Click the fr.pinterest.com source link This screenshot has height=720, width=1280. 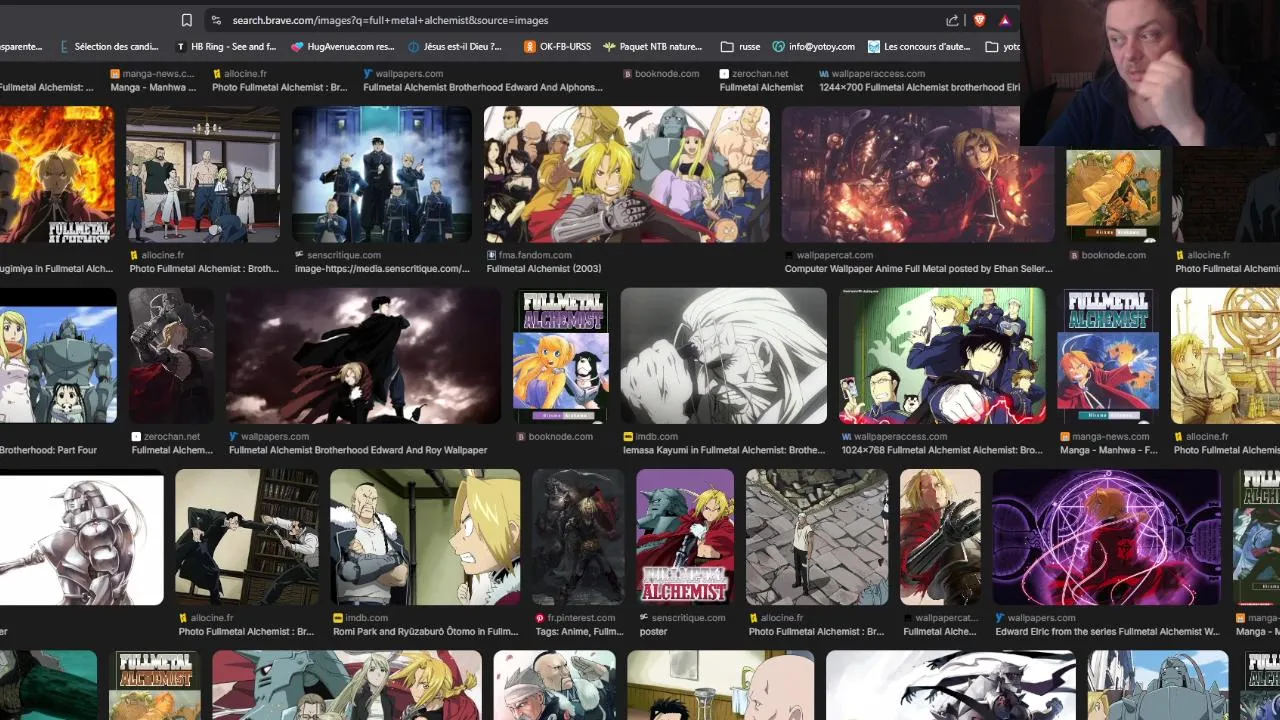(580, 618)
